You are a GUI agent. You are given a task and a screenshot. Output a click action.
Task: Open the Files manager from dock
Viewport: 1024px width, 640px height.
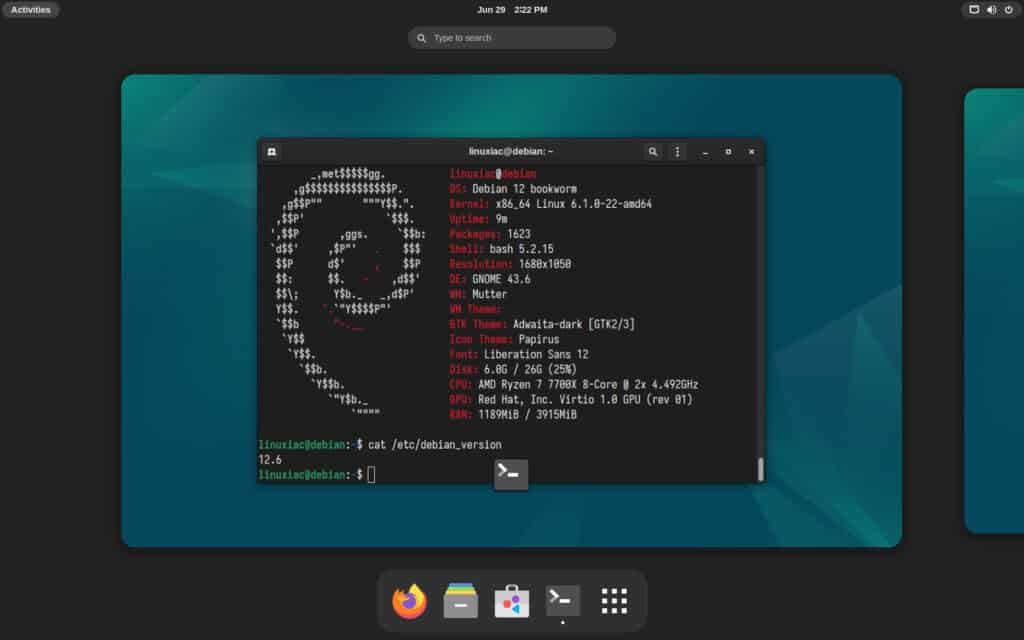click(460, 601)
